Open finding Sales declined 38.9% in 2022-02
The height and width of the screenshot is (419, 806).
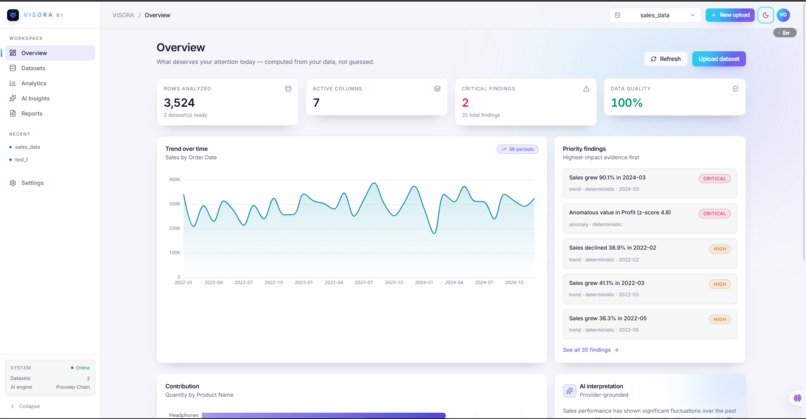(650, 253)
